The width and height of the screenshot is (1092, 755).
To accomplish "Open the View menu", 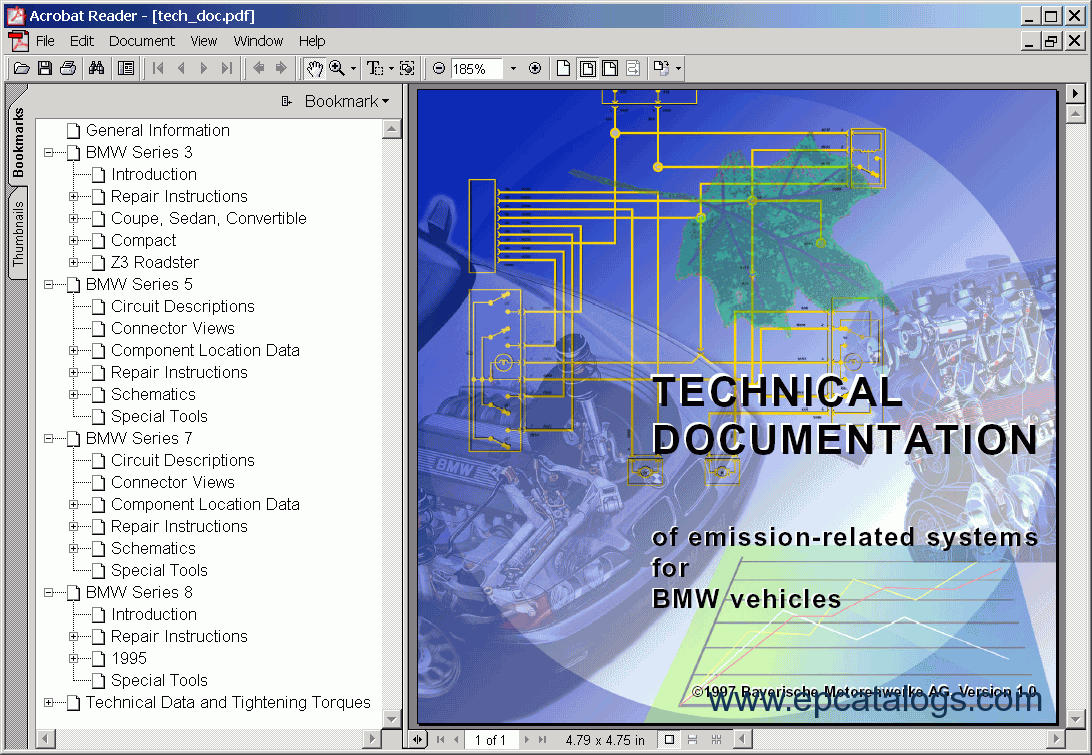I will (204, 41).
